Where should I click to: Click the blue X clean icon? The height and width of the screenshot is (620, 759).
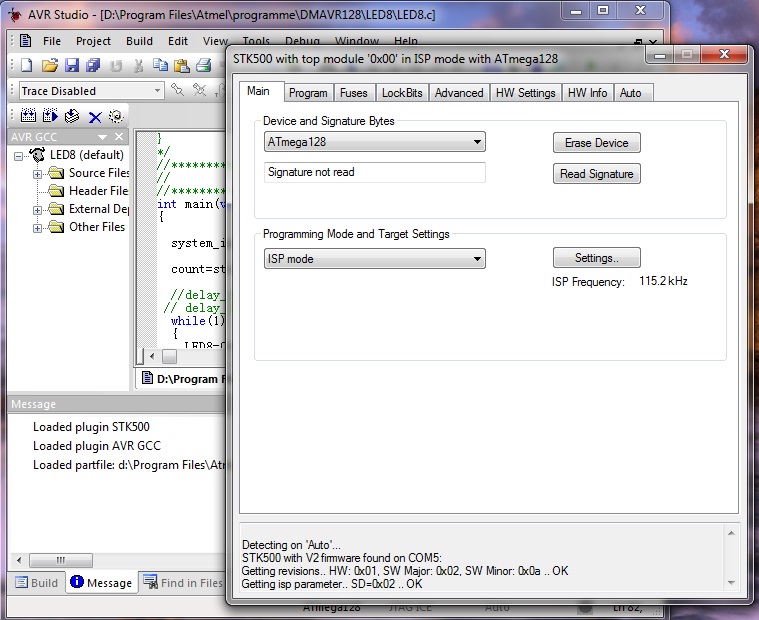point(95,117)
